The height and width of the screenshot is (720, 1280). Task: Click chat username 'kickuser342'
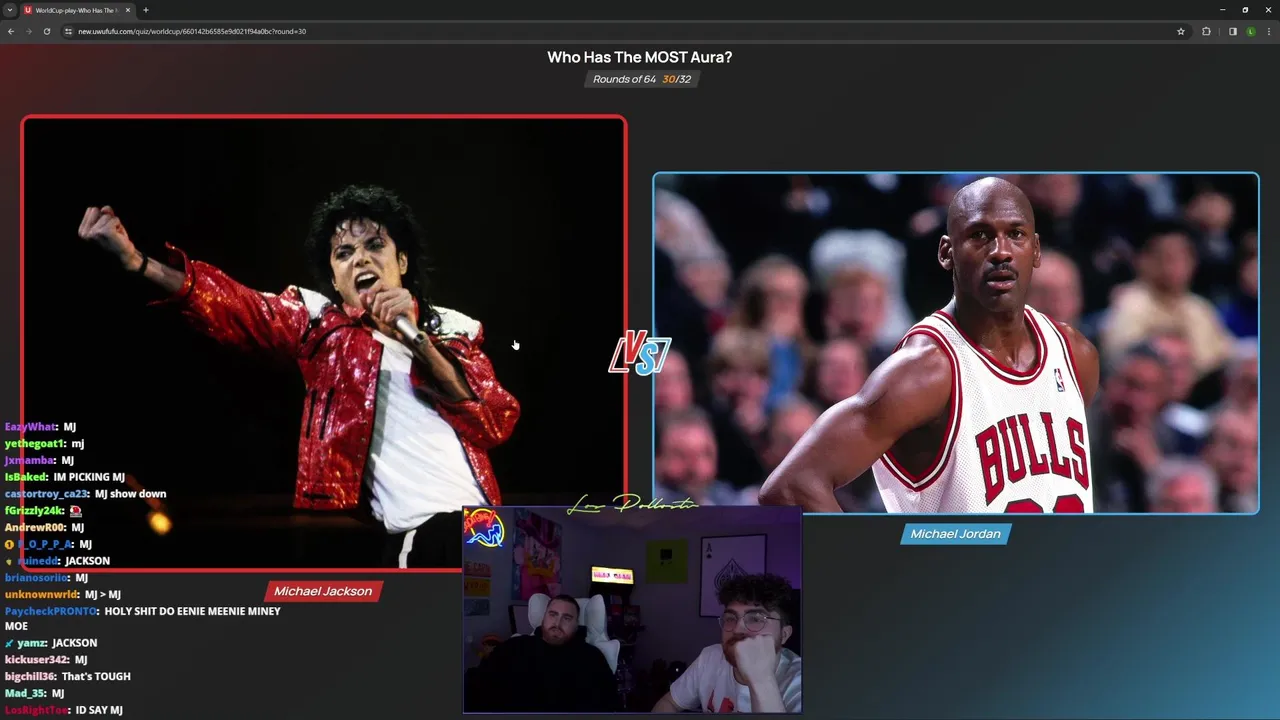[37, 660]
